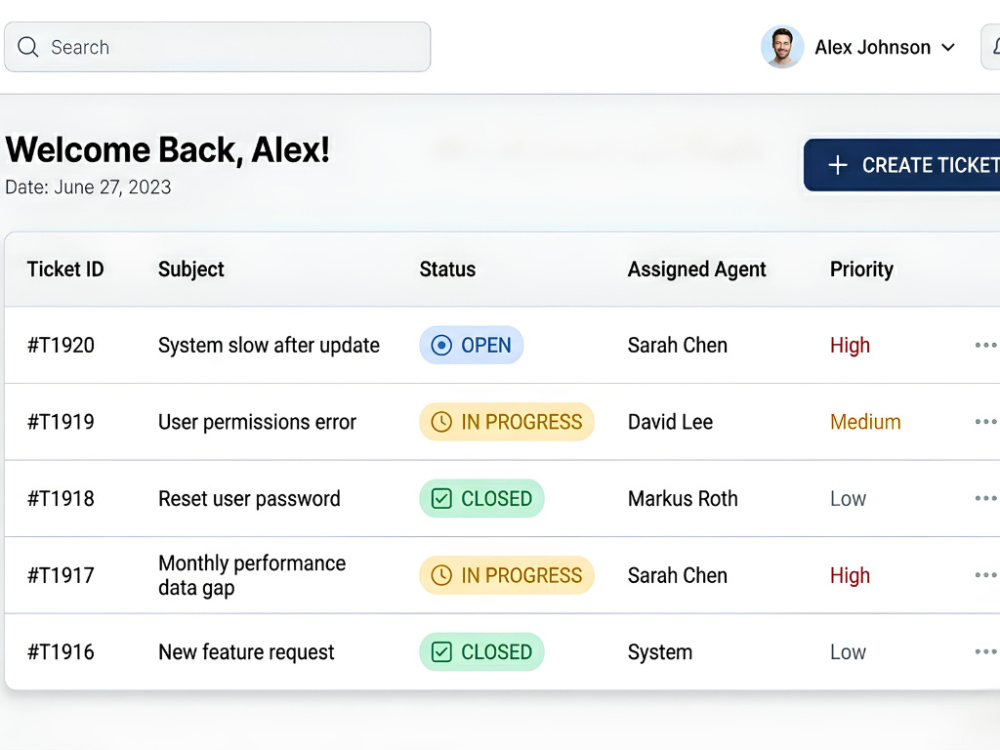
Task: Open more options for ticket #T1920
Action: tap(986, 345)
